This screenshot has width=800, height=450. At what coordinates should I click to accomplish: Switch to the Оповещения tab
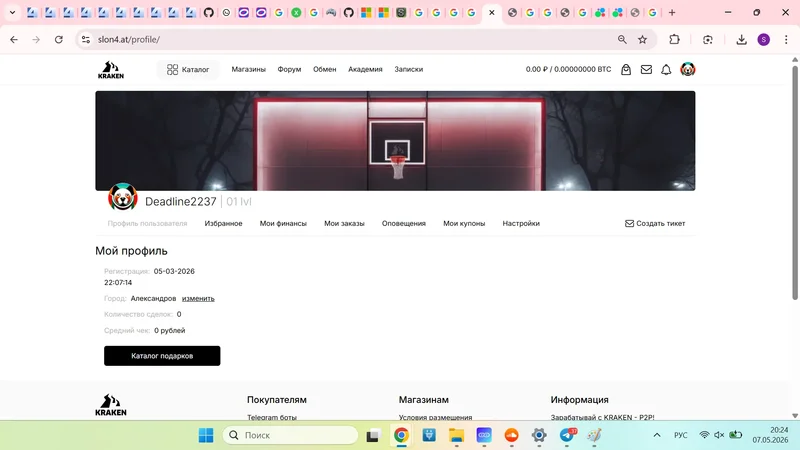click(404, 223)
